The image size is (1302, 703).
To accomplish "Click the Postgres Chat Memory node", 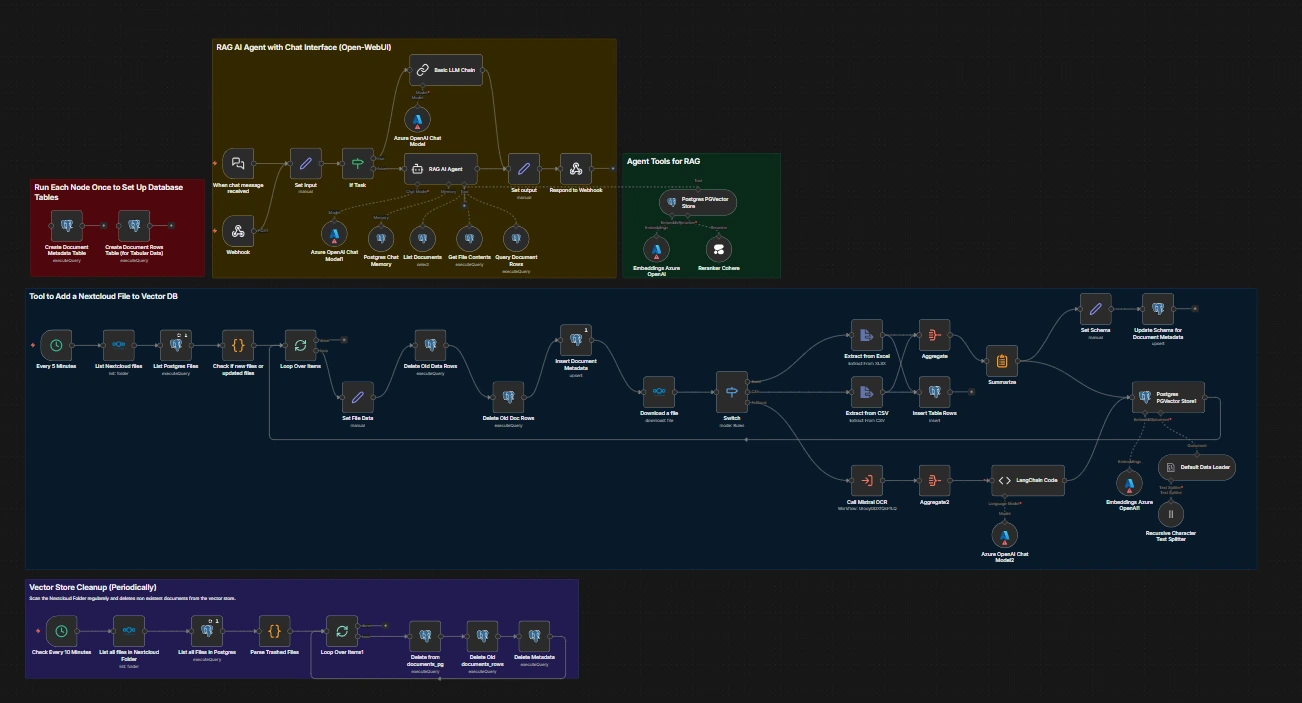I will pos(381,239).
